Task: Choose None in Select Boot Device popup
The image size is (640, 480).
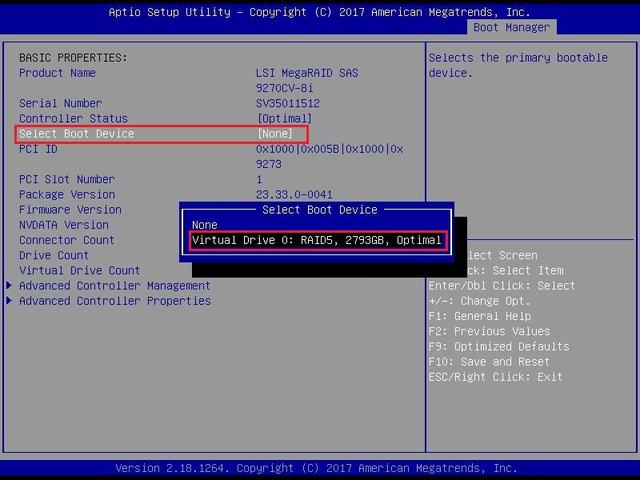Action: (x=205, y=225)
